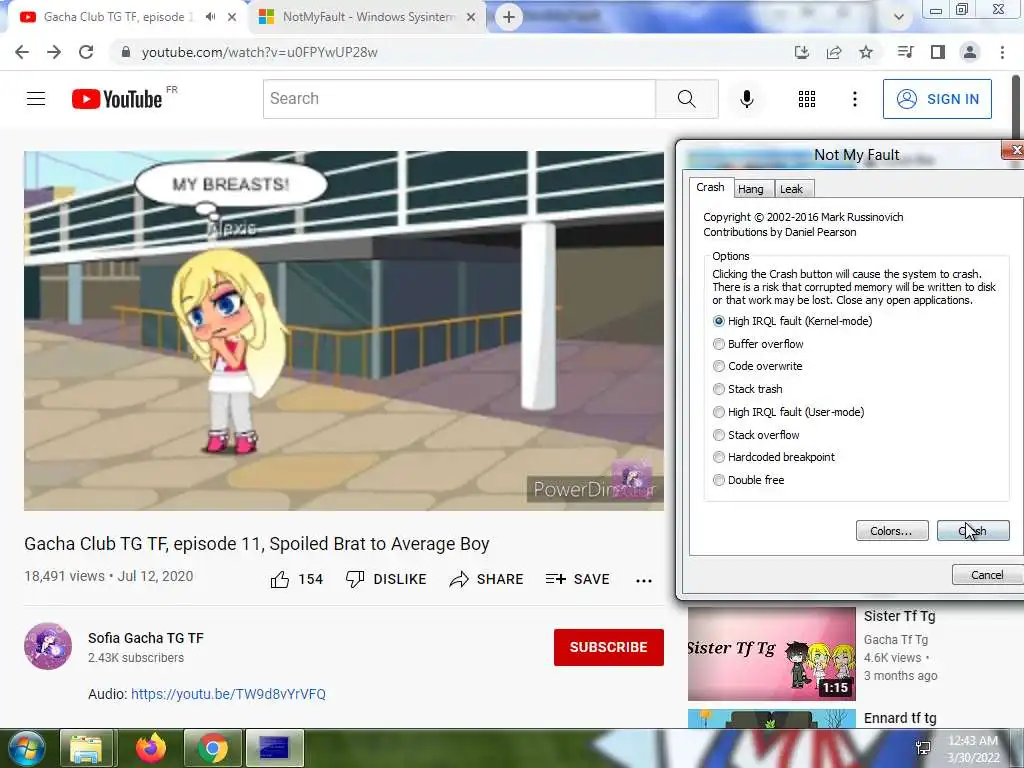Switch to NotMyFault Sysinternals browser tab

coord(368,17)
